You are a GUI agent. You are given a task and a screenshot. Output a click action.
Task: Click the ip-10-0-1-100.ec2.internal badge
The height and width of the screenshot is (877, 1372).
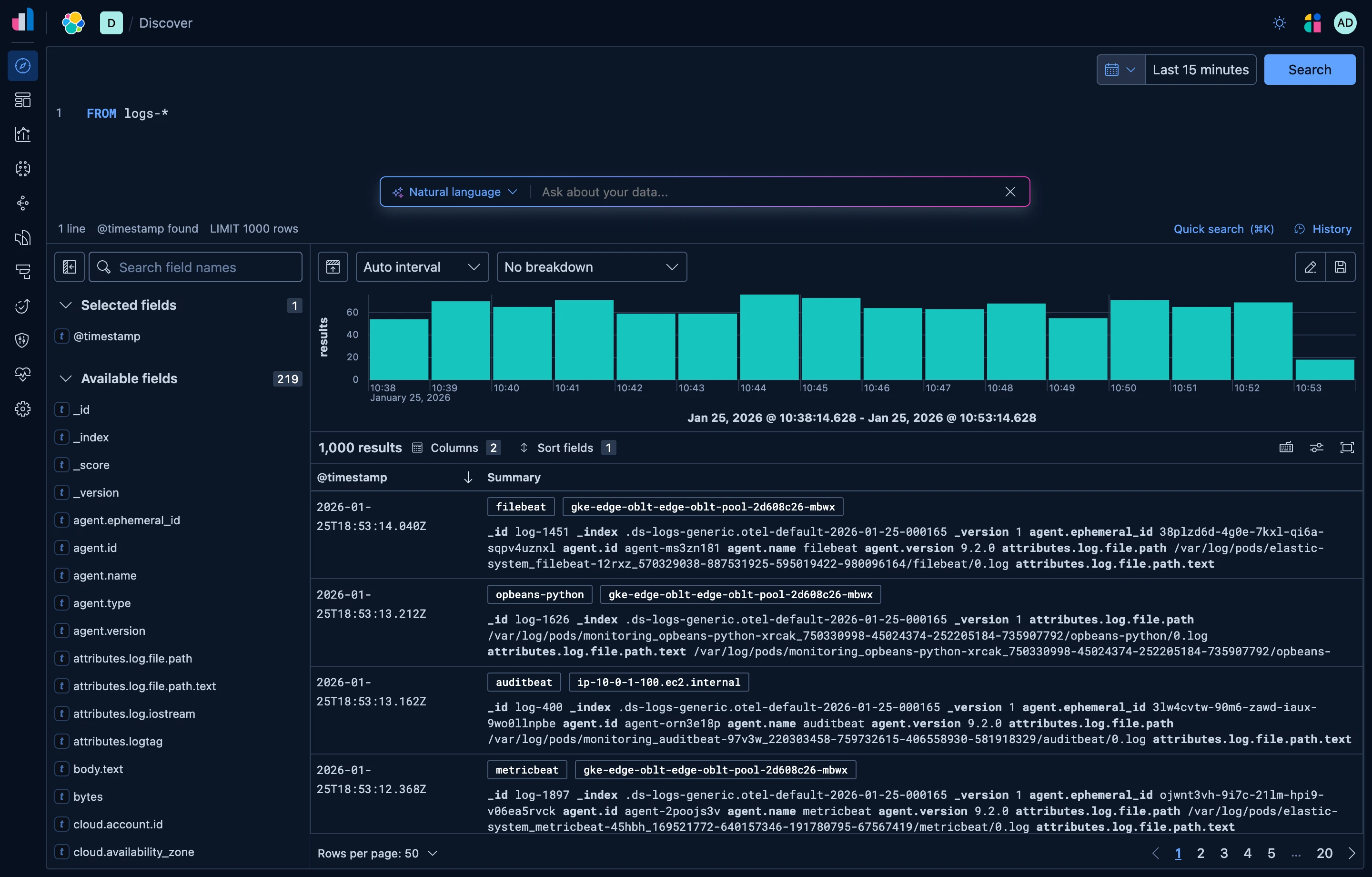click(659, 682)
